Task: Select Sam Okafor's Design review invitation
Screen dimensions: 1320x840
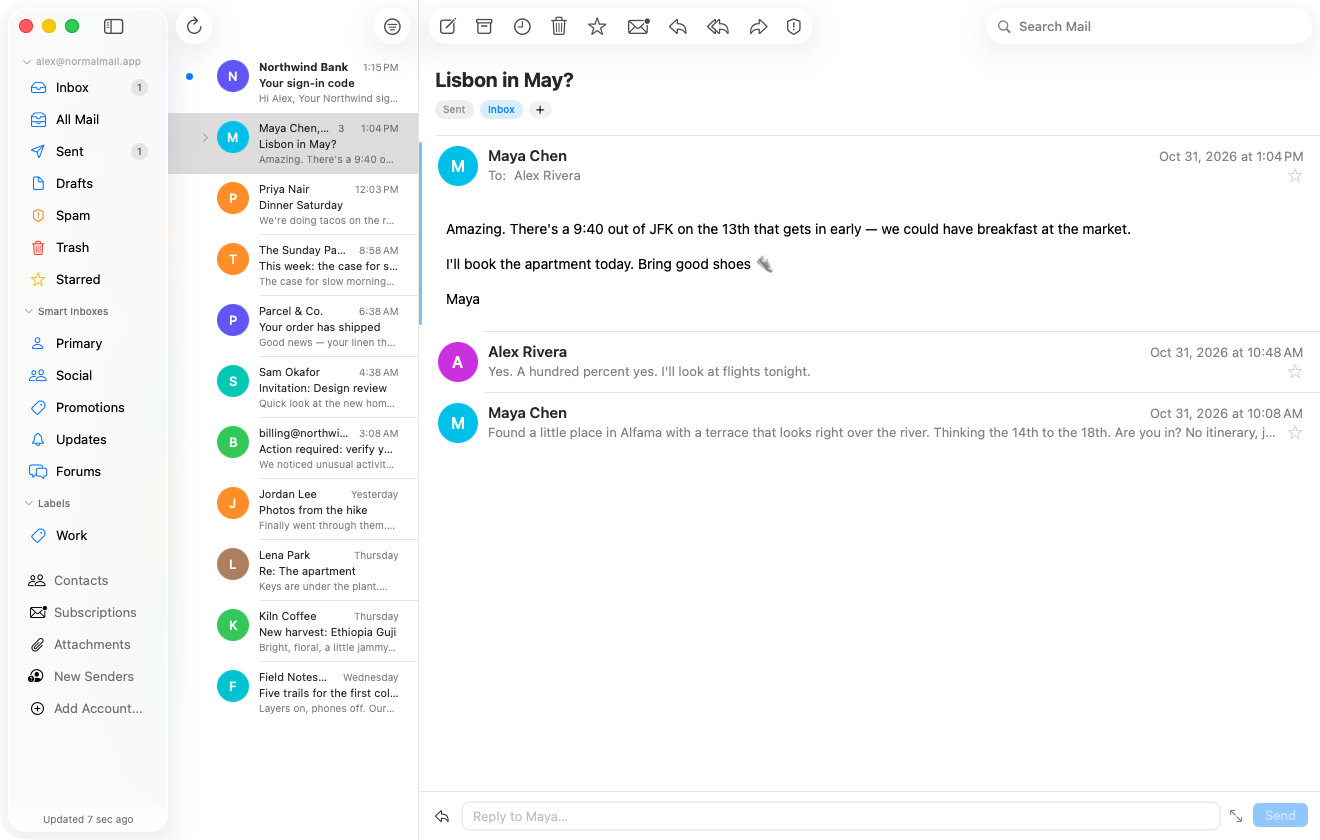Action: pos(293,388)
